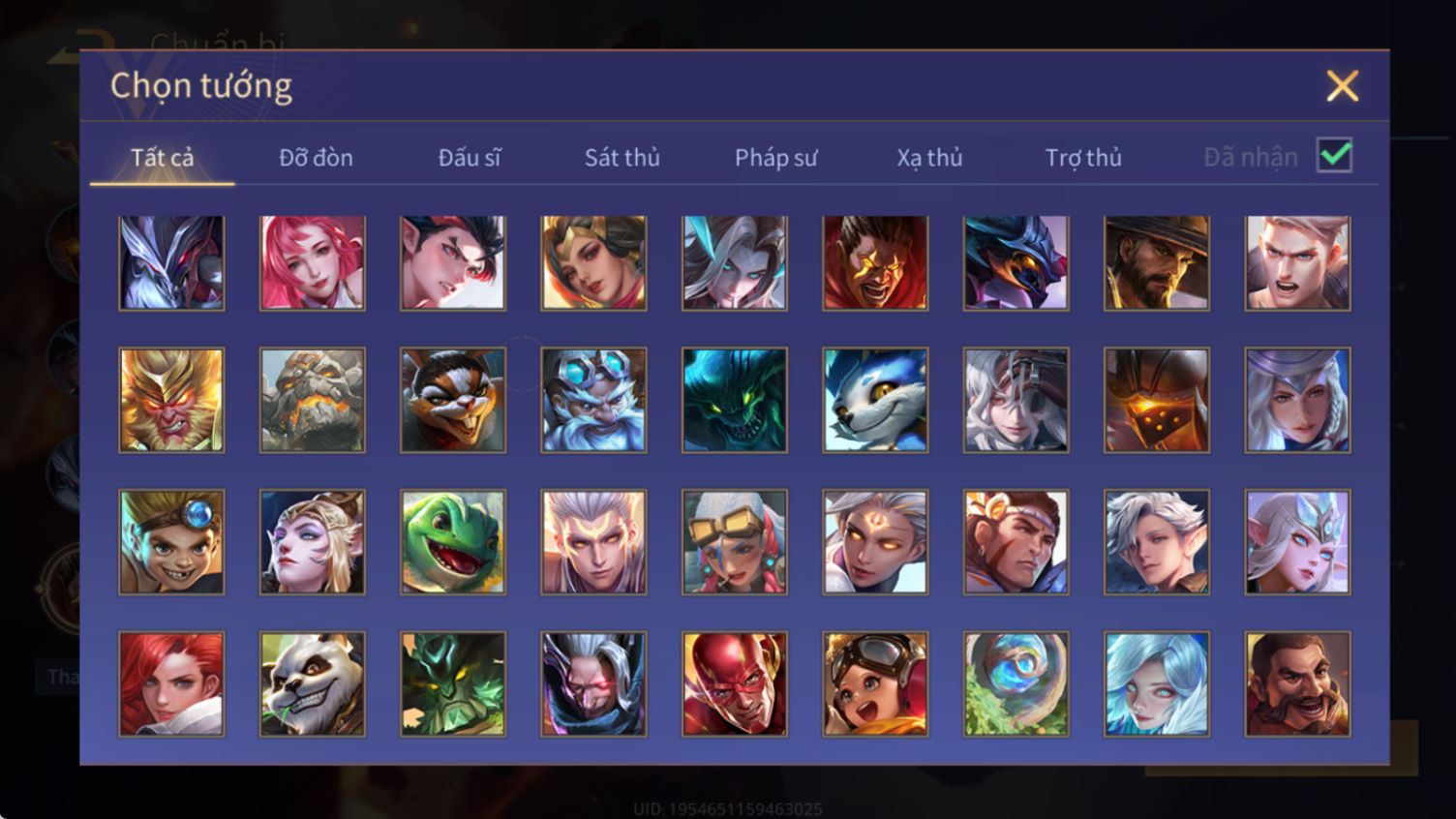Filter heroes by Xạ thủ tab
The height and width of the screenshot is (819, 1456).
point(929,158)
